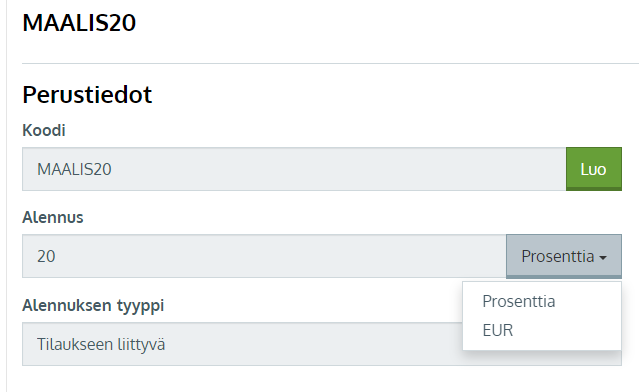Click the Koodi field label

click(44, 130)
